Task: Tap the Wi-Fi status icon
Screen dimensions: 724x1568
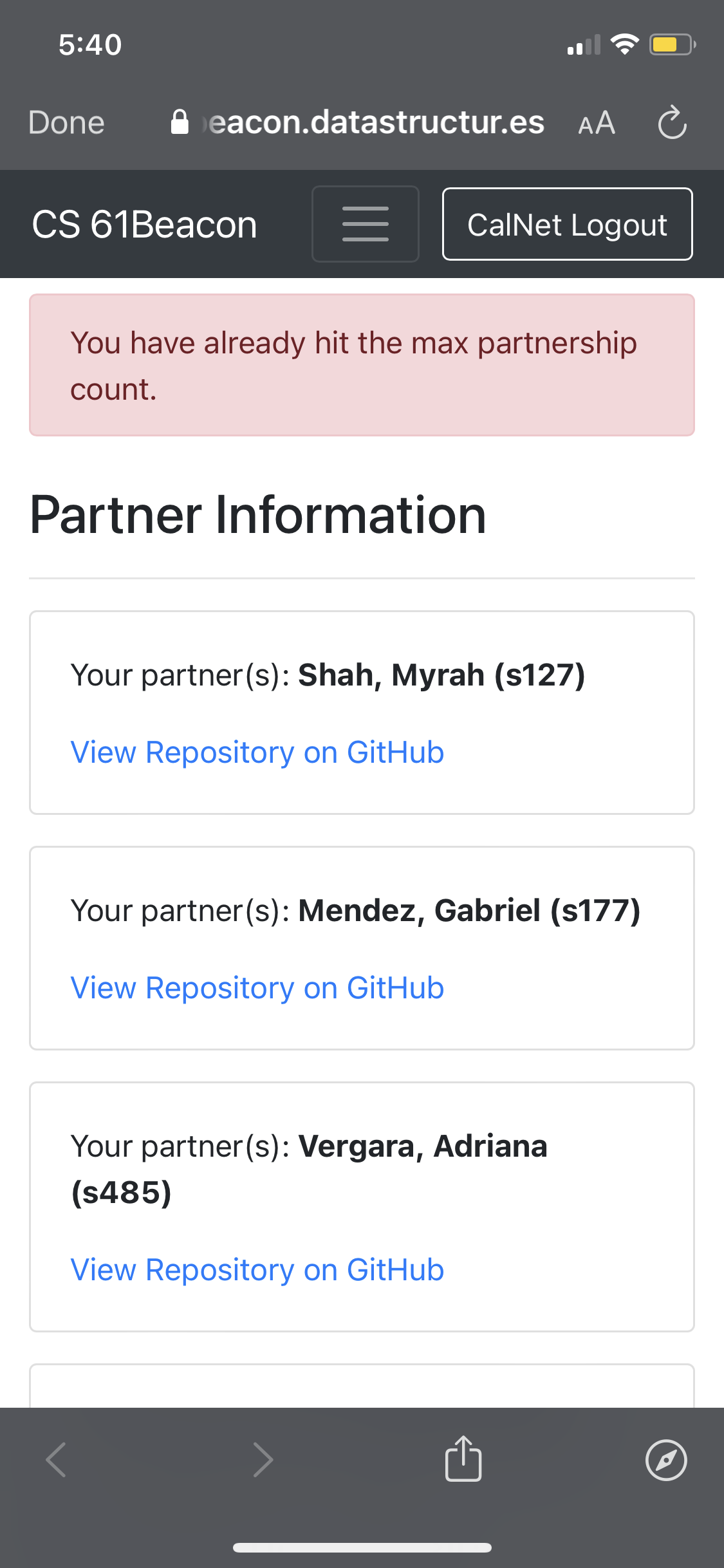Action: point(624,44)
